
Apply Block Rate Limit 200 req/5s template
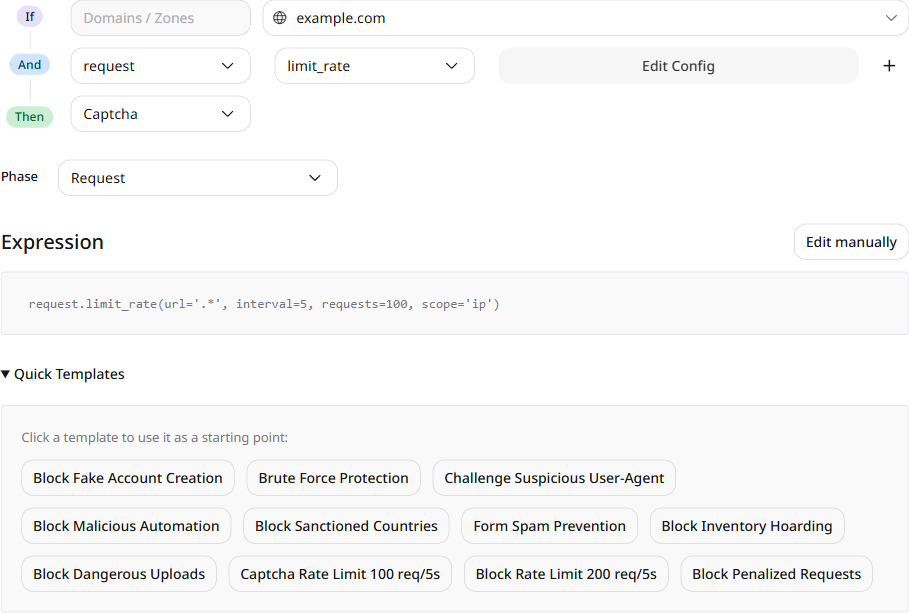[566, 574]
